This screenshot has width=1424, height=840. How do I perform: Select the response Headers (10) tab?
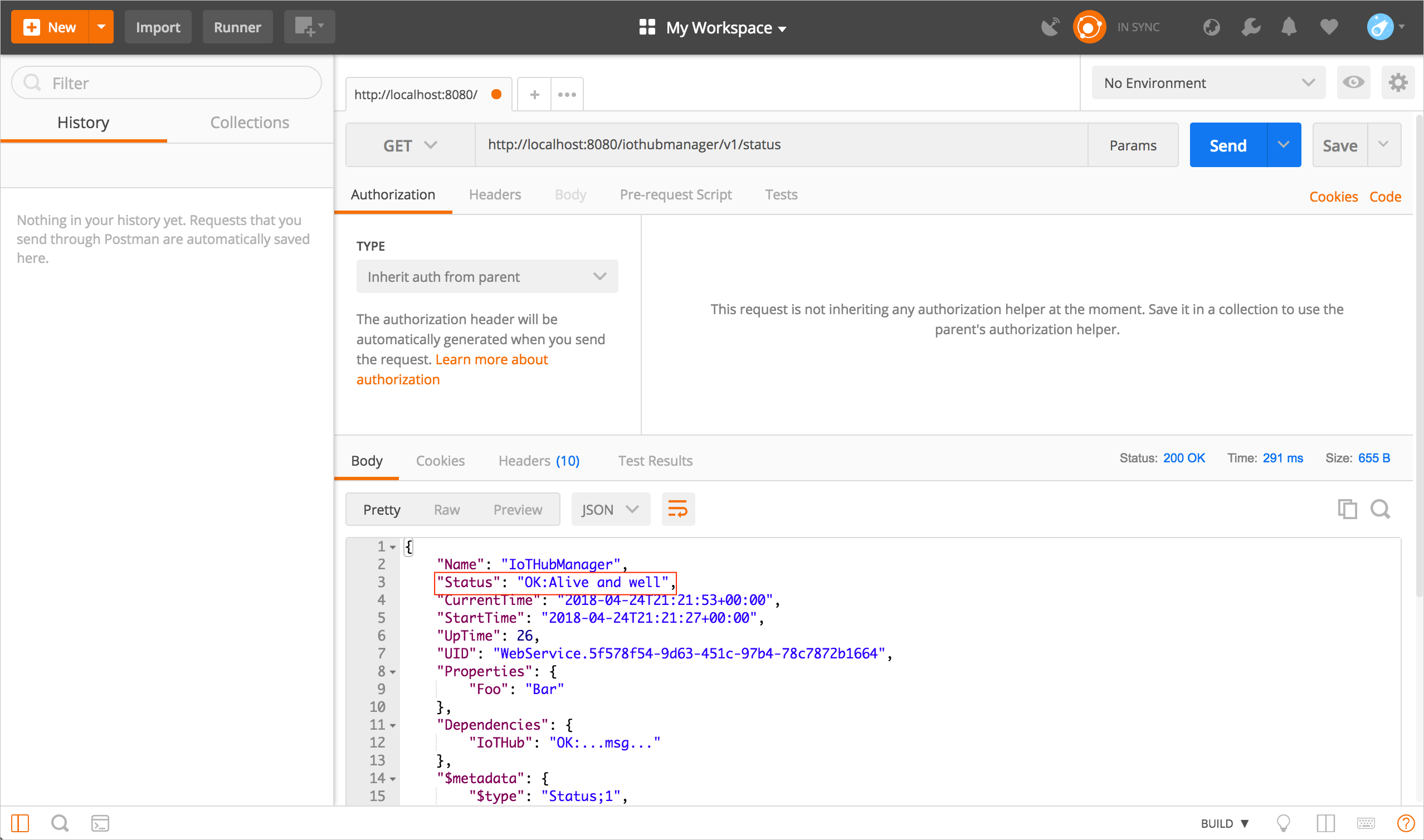click(539, 461)
